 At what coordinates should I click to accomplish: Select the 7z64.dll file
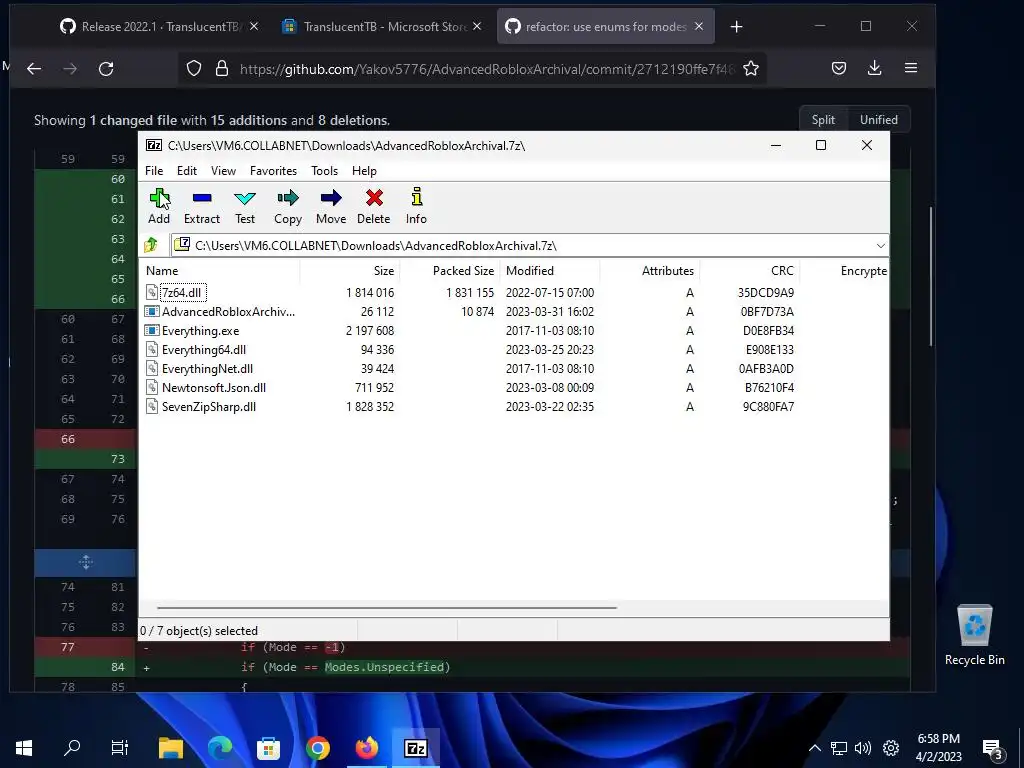tap(182, 293)
